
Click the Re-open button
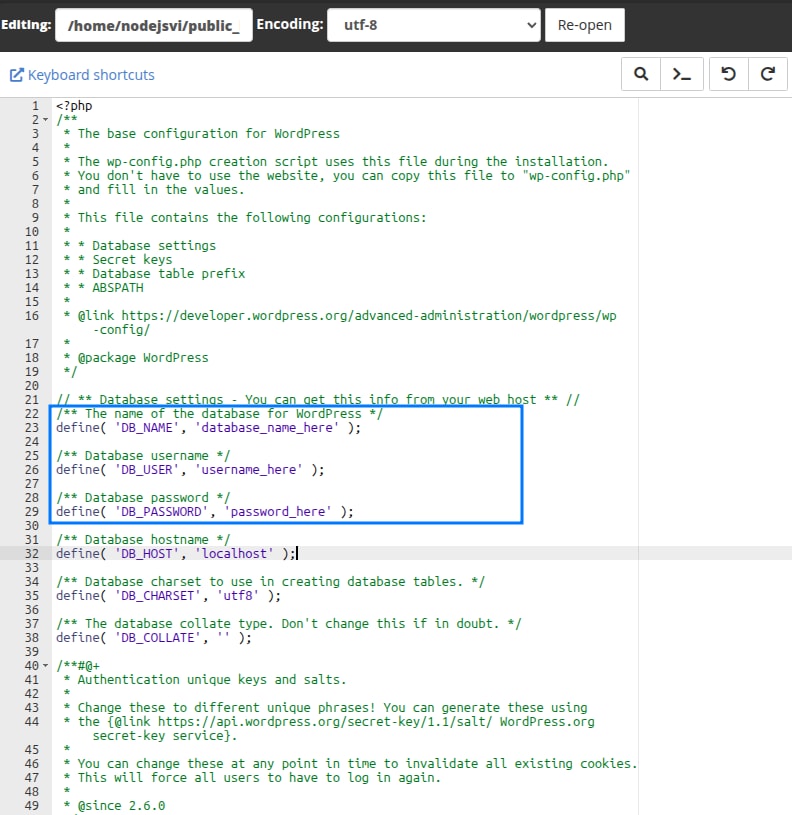click(x=584, y=25)
